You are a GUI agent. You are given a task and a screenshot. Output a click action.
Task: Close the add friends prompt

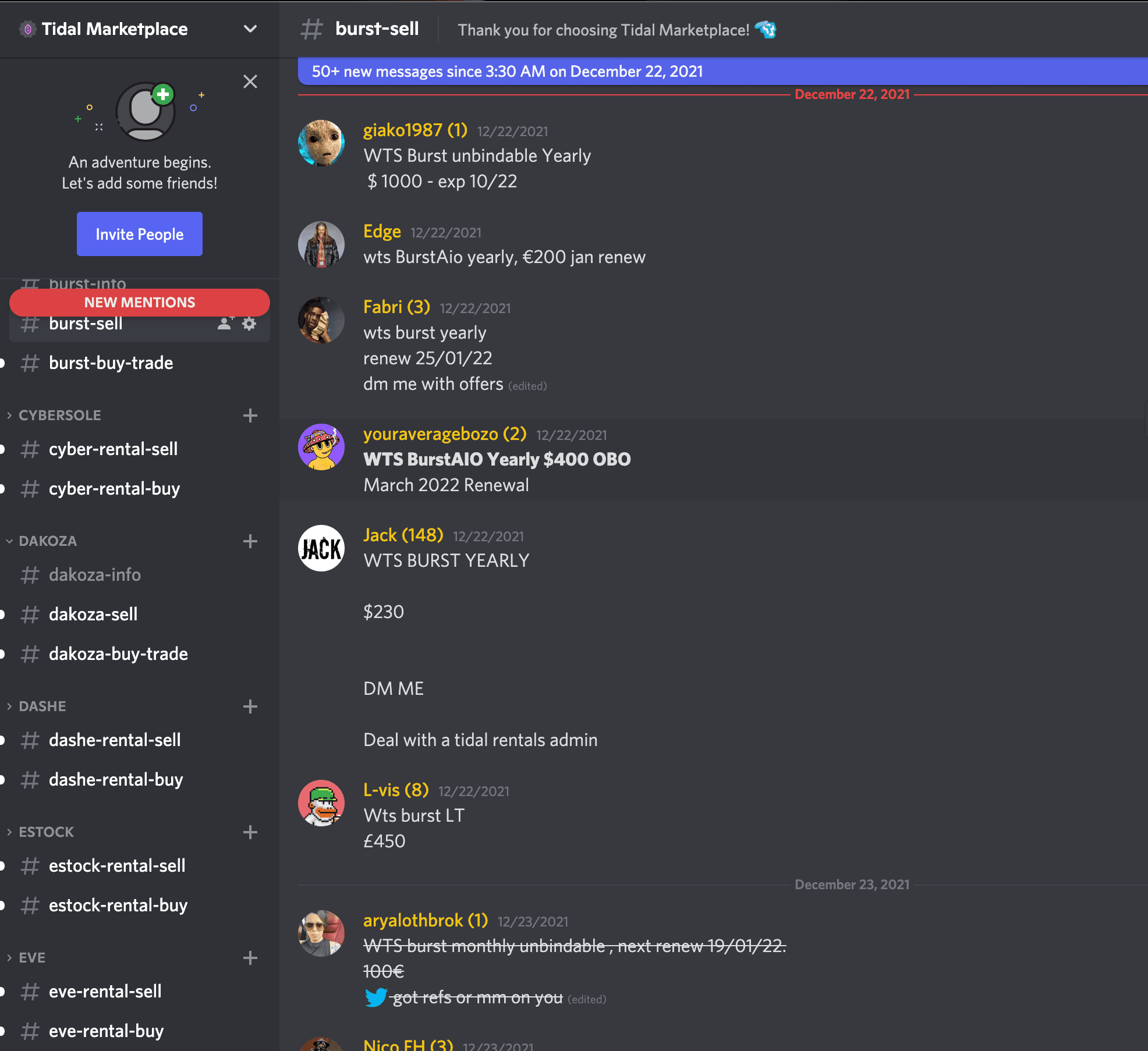click(x=250, y=81)
